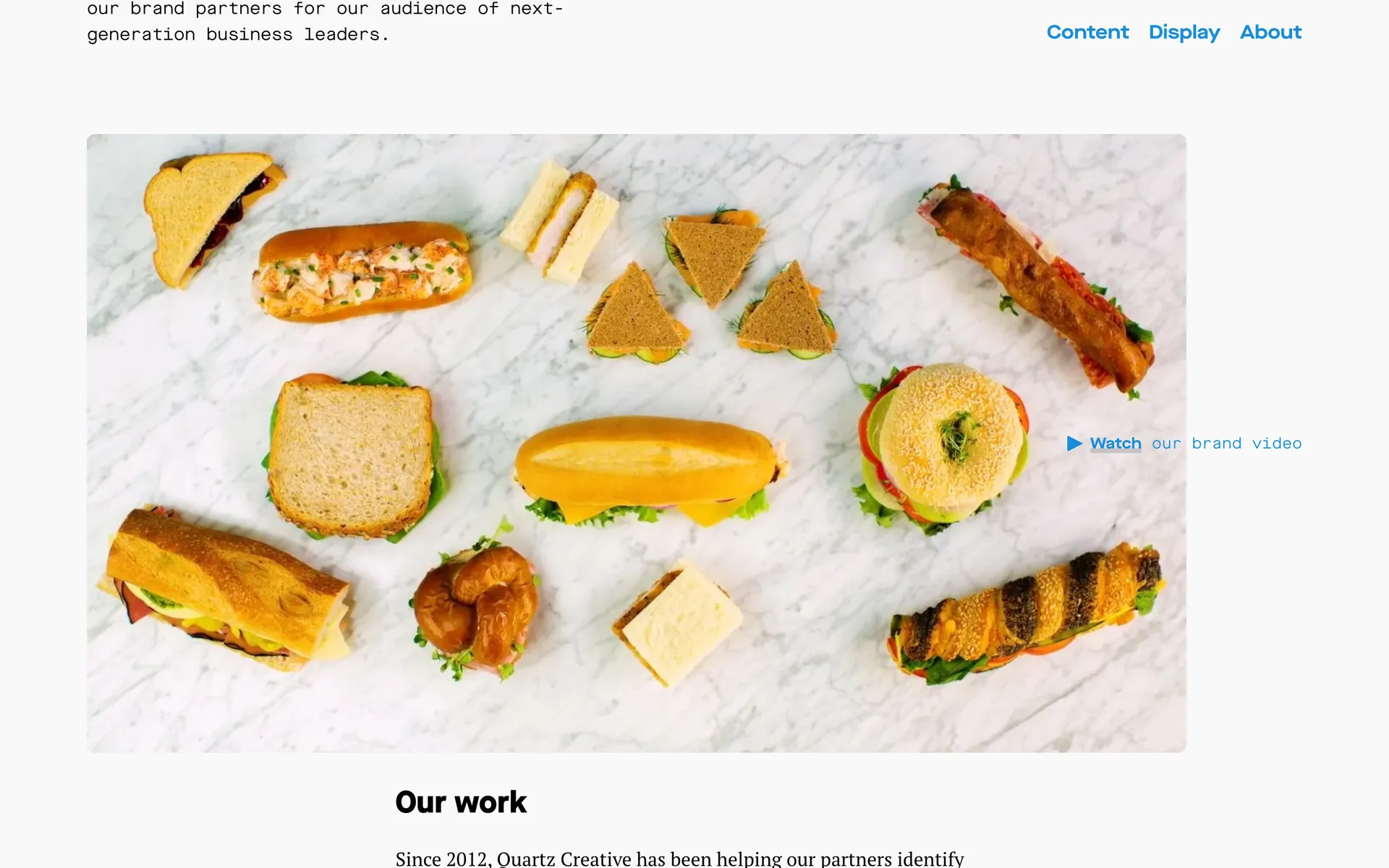The width and height of the screenshot is (1389, 868).
Task: Click the 'Since 2012, Quartz Creative' paragraph
Action: coord(679,859)
